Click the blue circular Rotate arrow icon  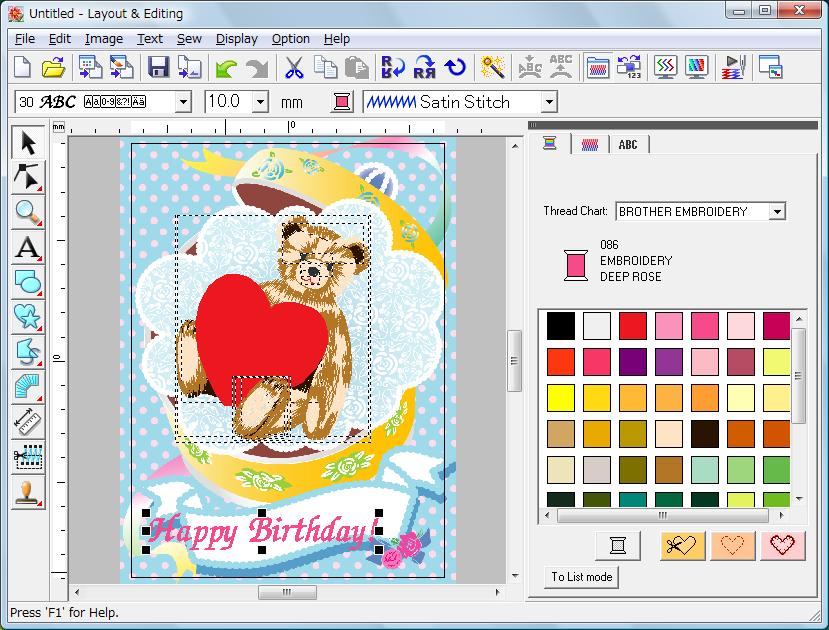(x=455, y=67)
